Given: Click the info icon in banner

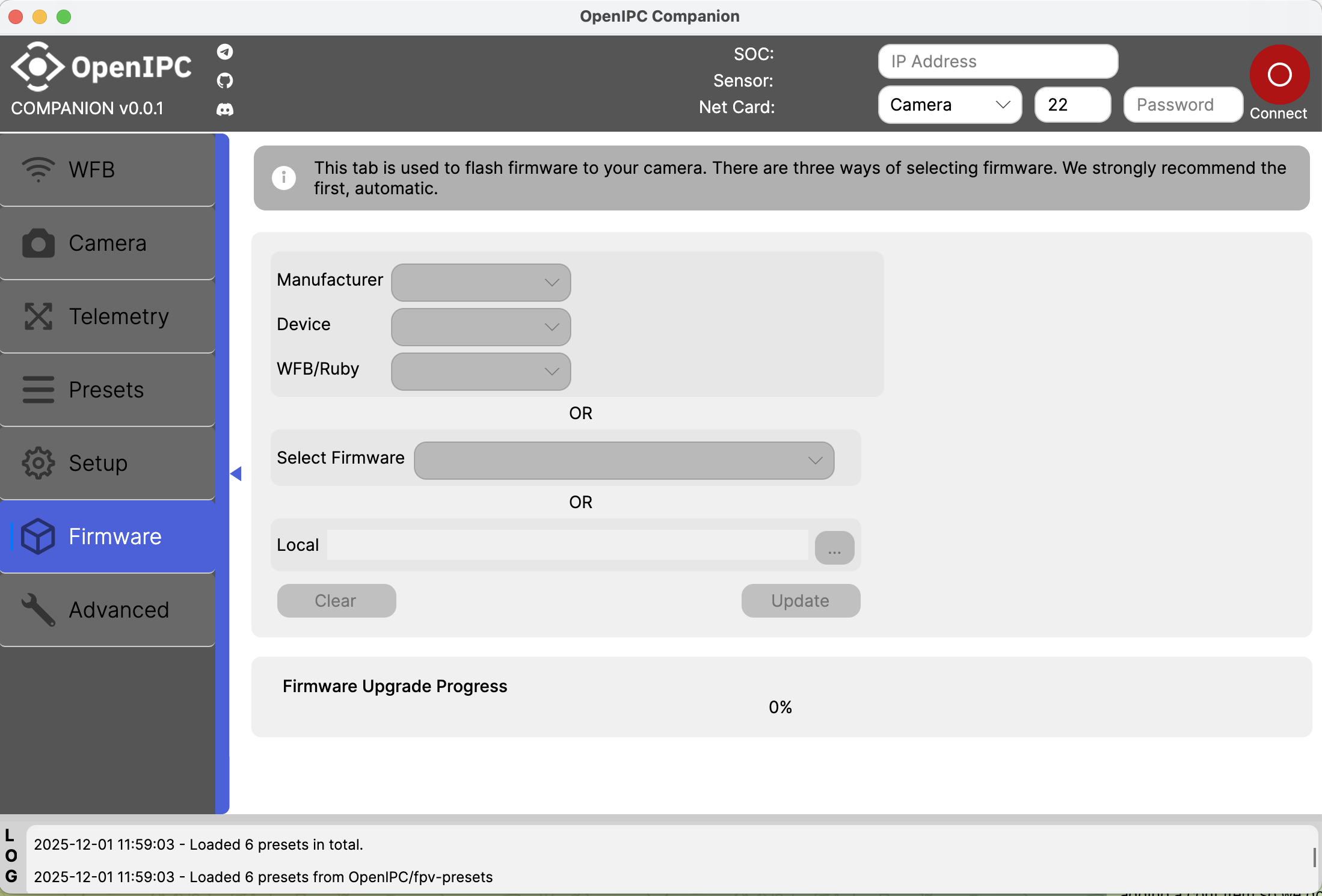Looking at the screenshot, I should coord(284,178).
